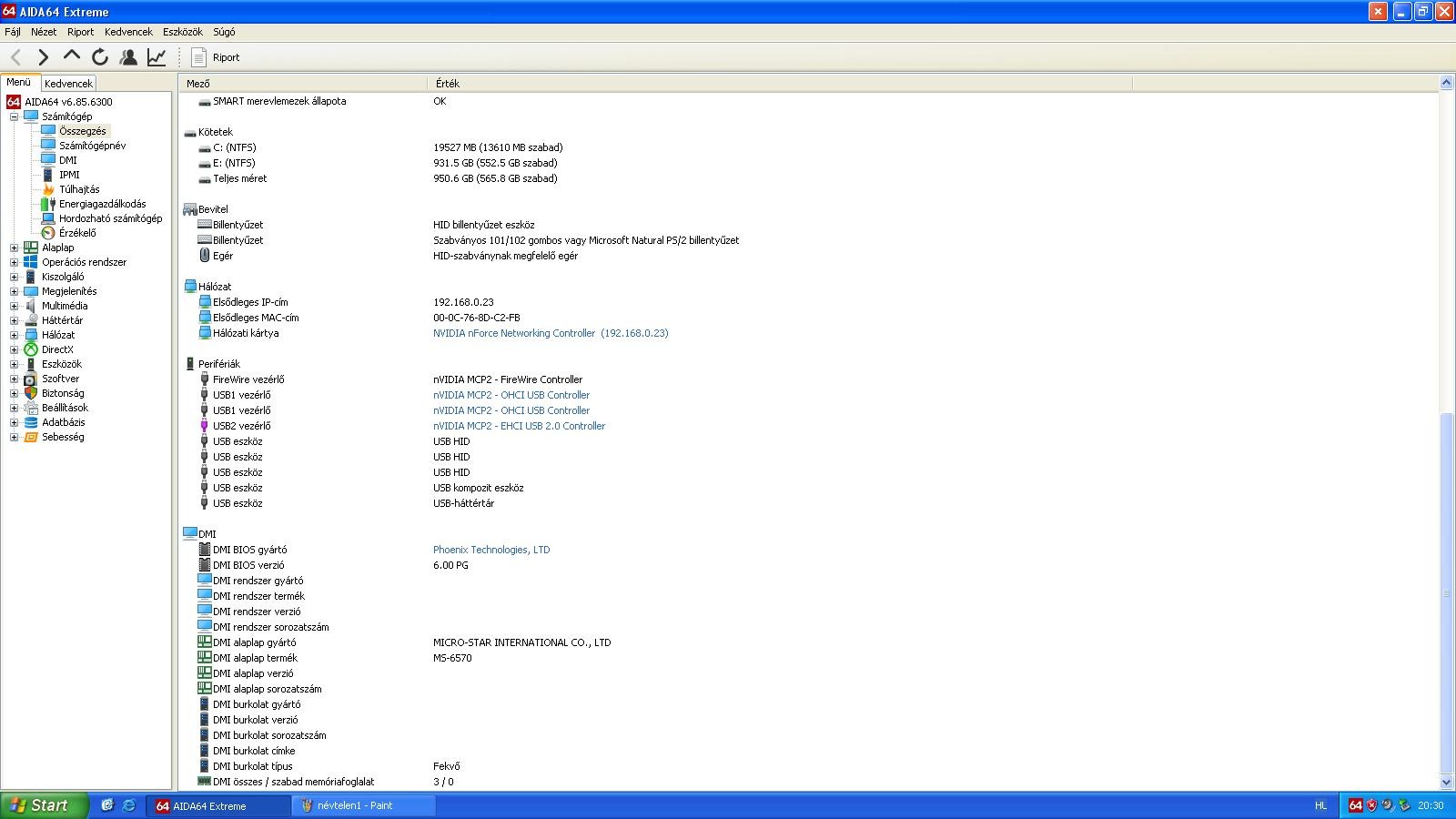Click the Háttértár storage icon

(x=31, y=320)
